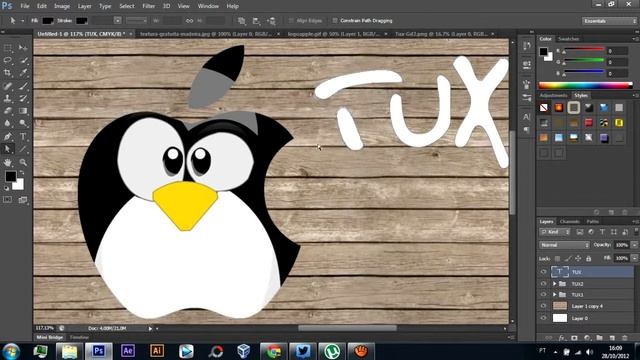
Task: Toggle Align Edges checkbox
Action: click(291, 20)
